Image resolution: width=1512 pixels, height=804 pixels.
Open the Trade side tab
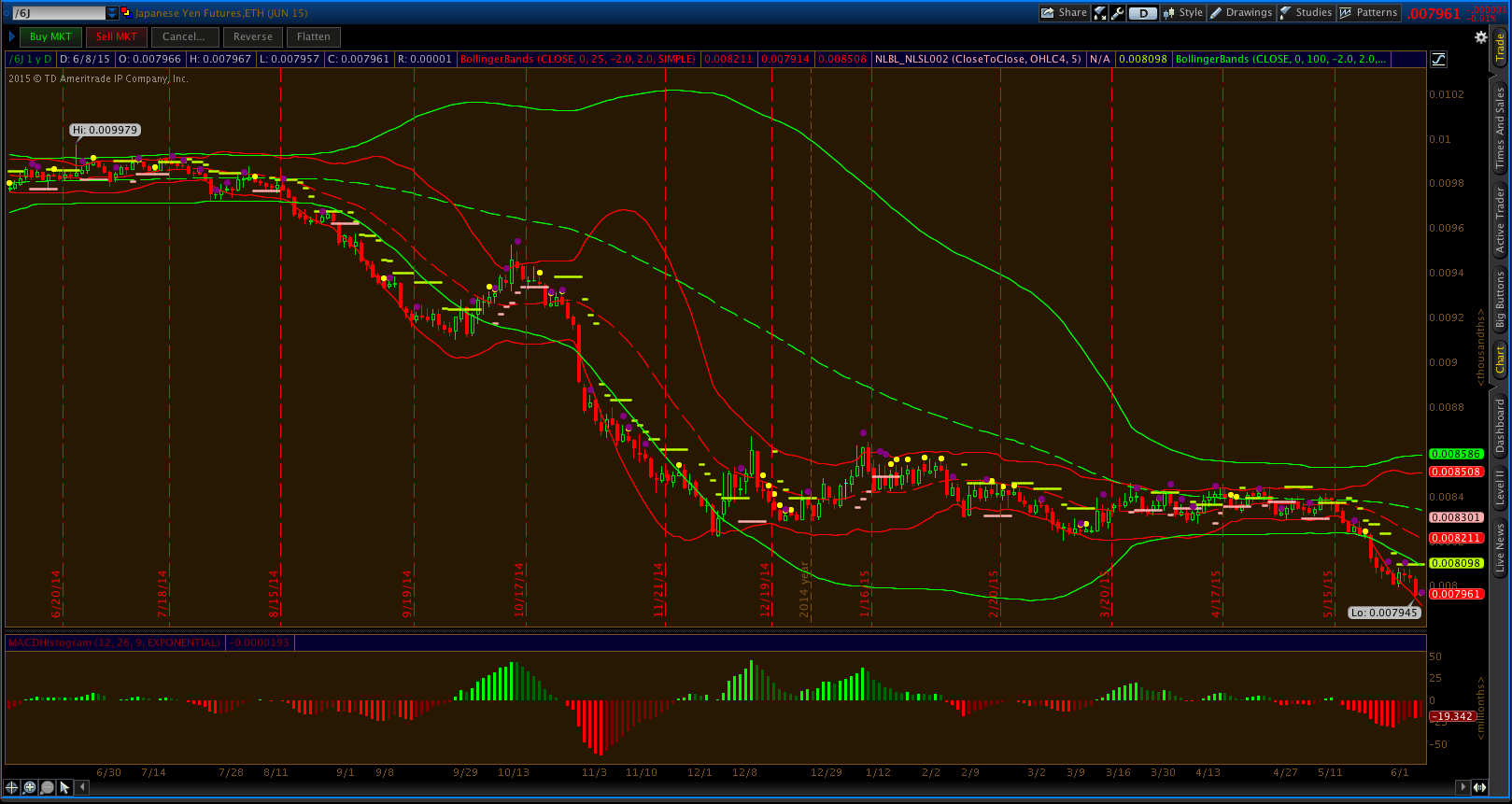point(1501,47)
